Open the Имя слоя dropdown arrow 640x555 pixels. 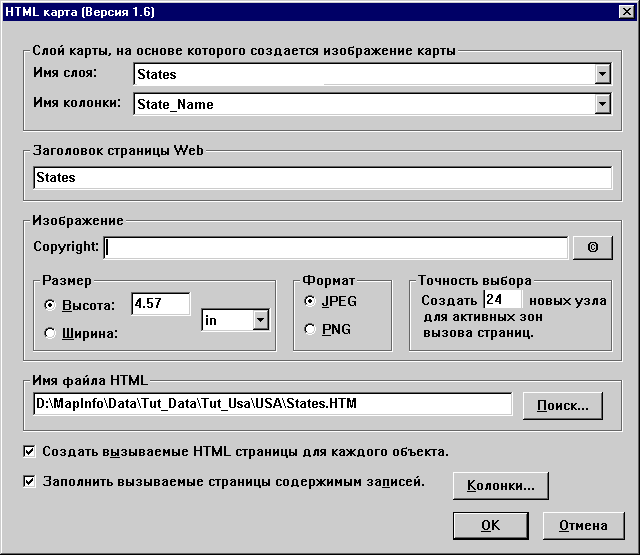tap(602, 74)
